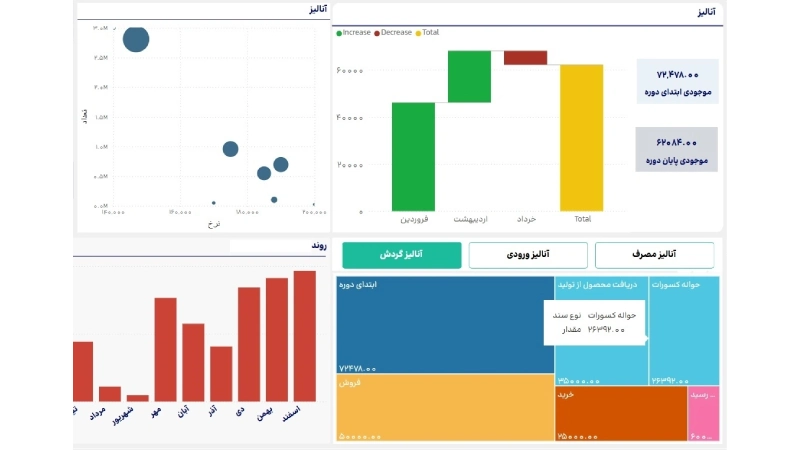Select the فروردین green waterfall bar
Image resolution: width=800 pixels, height=450 pixels.
pos(413,156)
